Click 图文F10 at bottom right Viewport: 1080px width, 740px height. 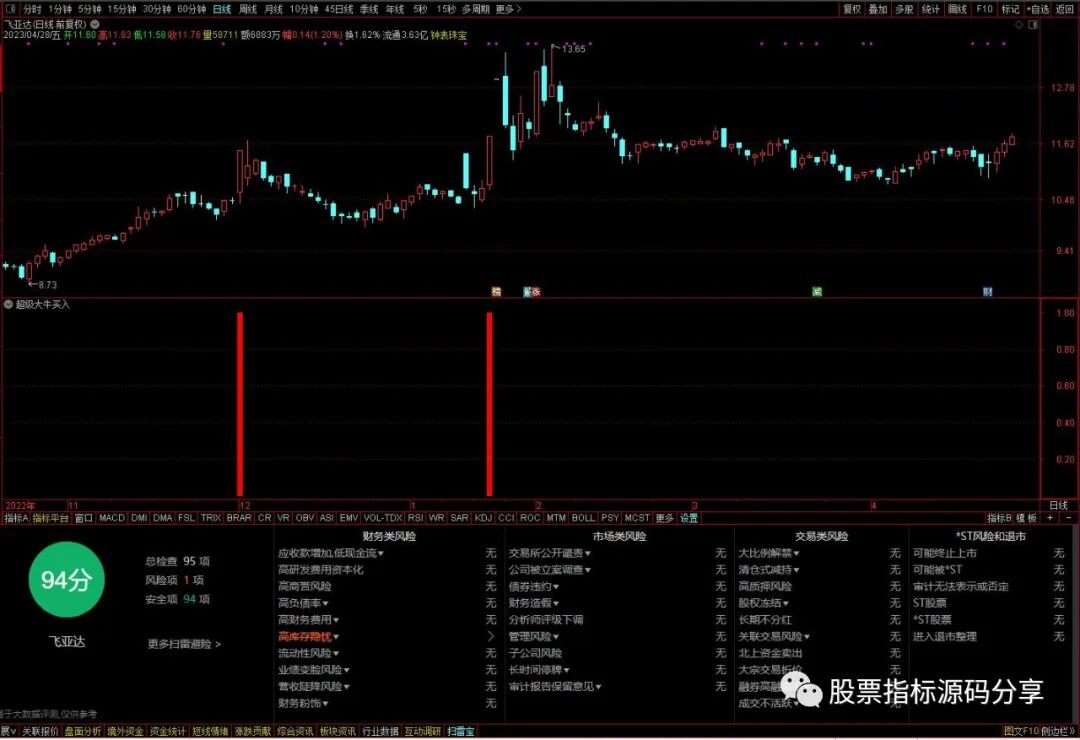point(1021,731)
